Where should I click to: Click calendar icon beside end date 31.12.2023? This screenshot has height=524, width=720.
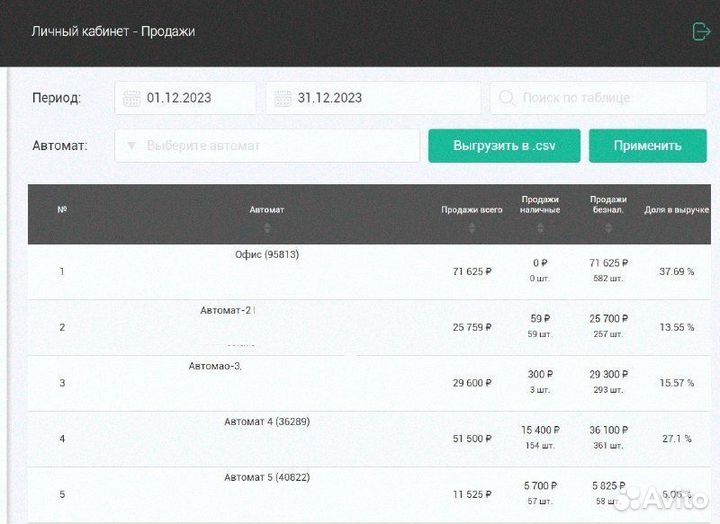pos(283,98)
